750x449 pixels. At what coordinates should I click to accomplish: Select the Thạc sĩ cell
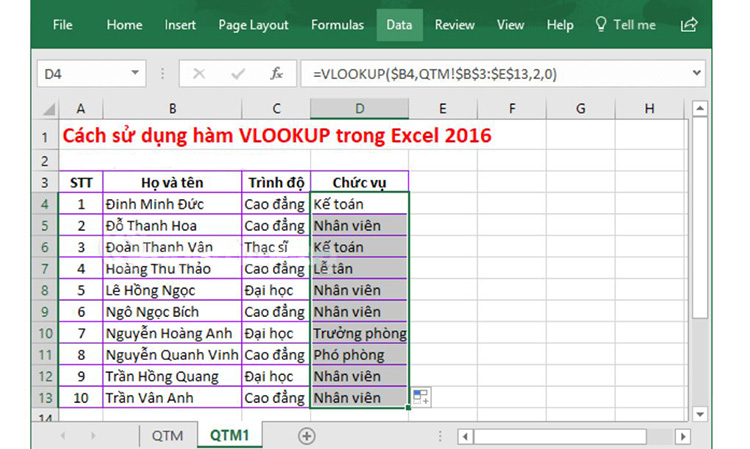click(276, 247)
